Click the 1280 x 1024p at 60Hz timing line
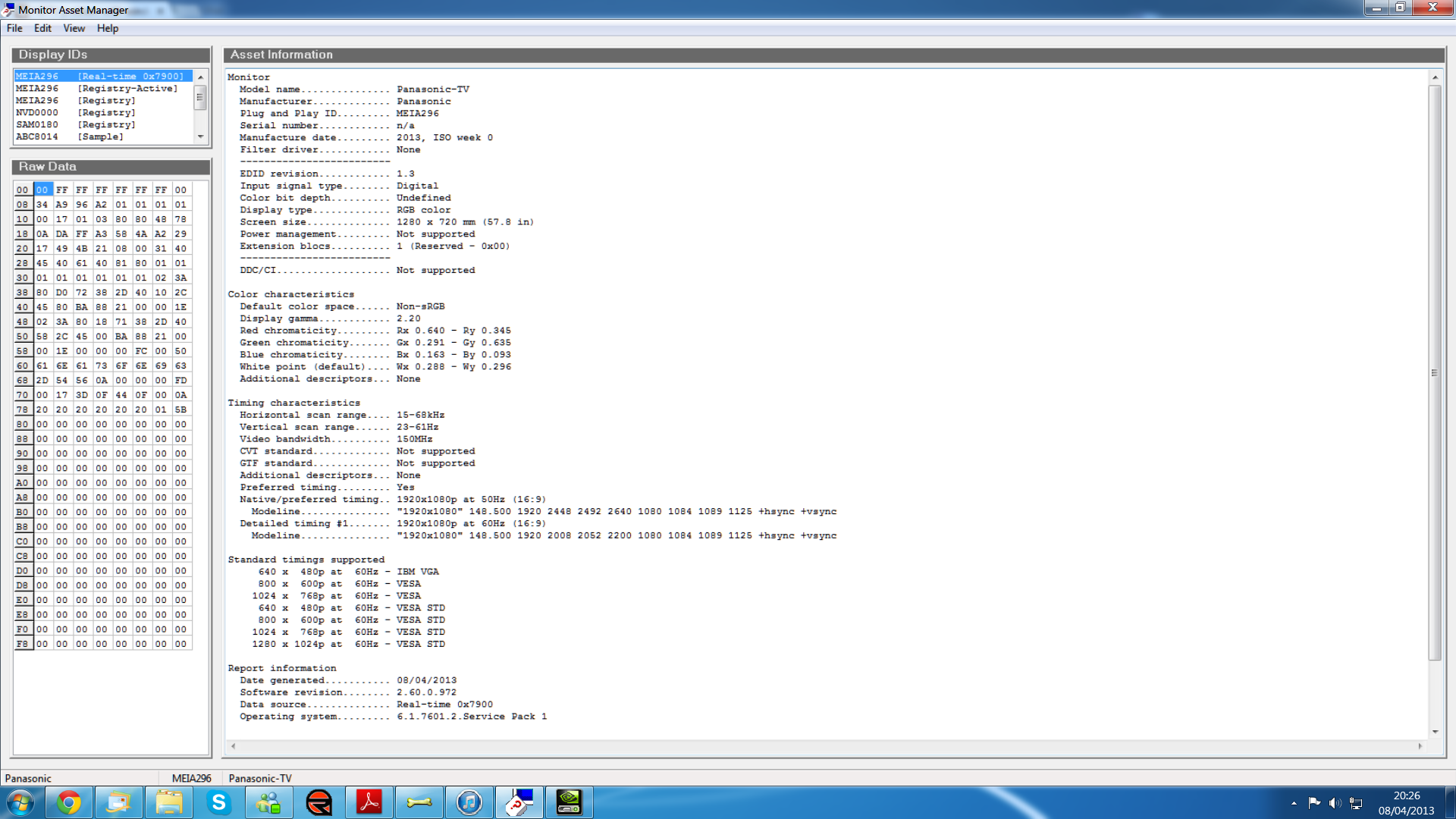 coord(349,645)
